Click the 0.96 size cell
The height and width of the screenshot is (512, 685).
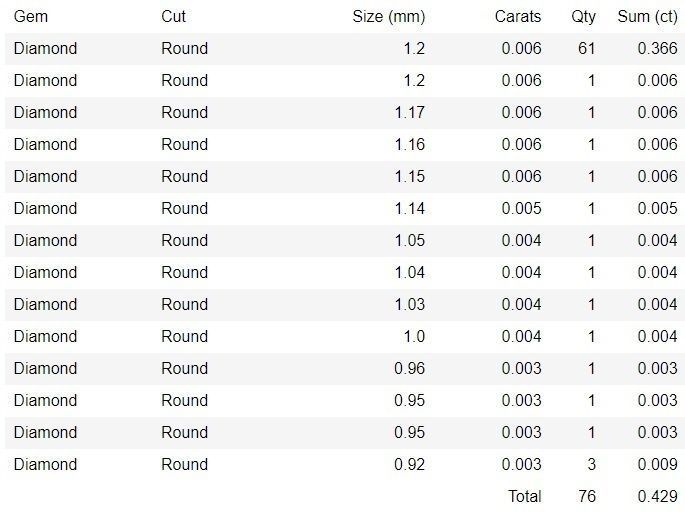409,368
